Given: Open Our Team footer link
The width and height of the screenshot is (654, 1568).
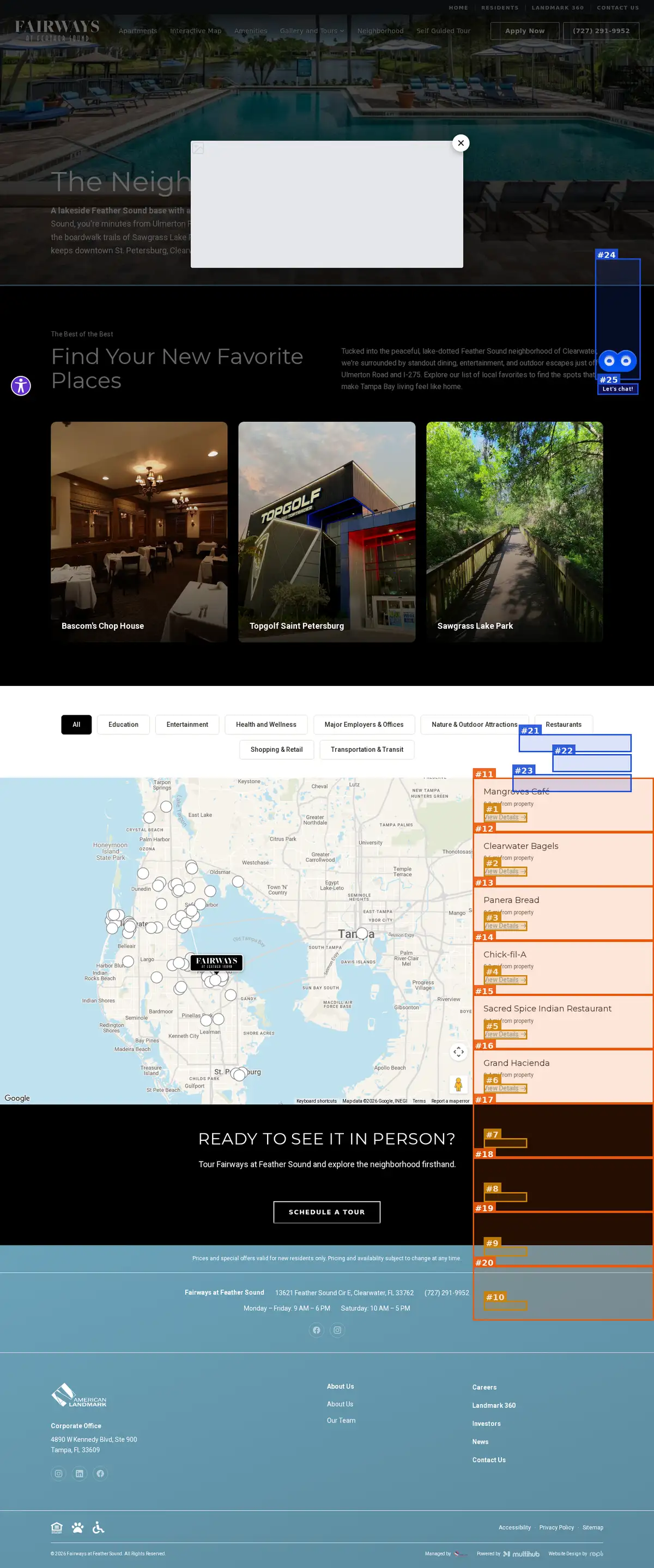Looking at the screenshot, I should (341, 1420).
